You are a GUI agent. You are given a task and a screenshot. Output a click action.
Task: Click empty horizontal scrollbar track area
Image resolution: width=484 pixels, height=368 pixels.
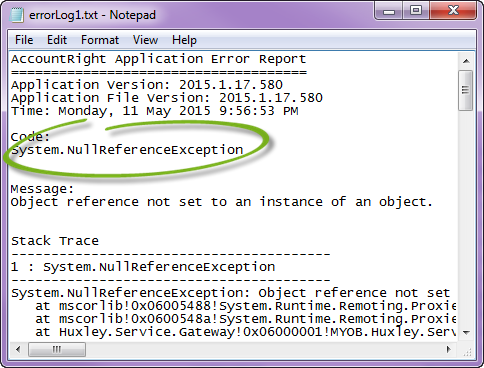tap(263, 349)
